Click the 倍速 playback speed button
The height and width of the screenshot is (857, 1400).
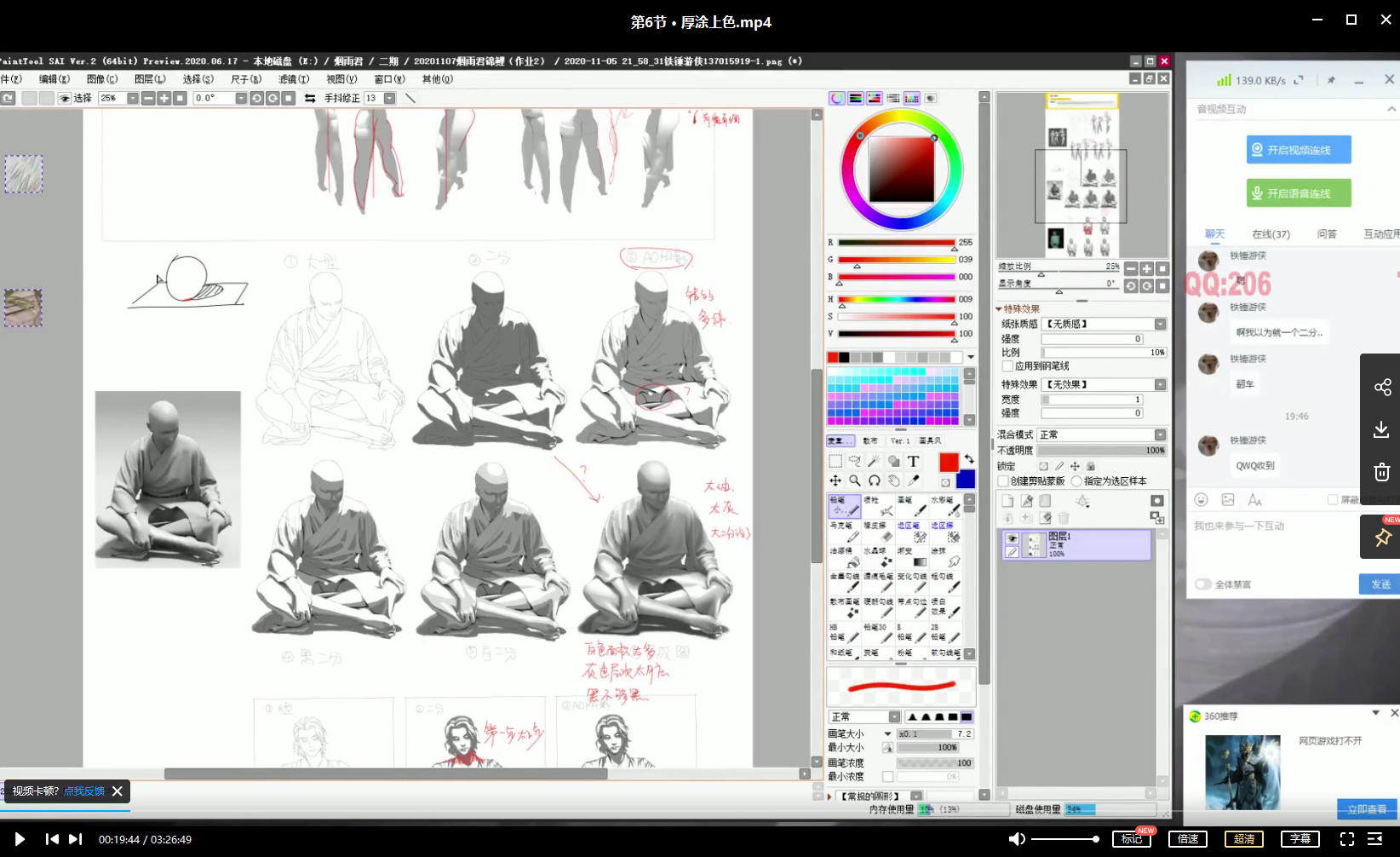[1188, 839]
